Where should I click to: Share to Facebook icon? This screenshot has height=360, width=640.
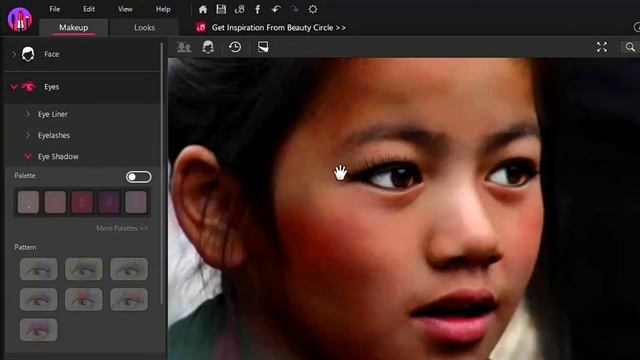click(258, 9)
